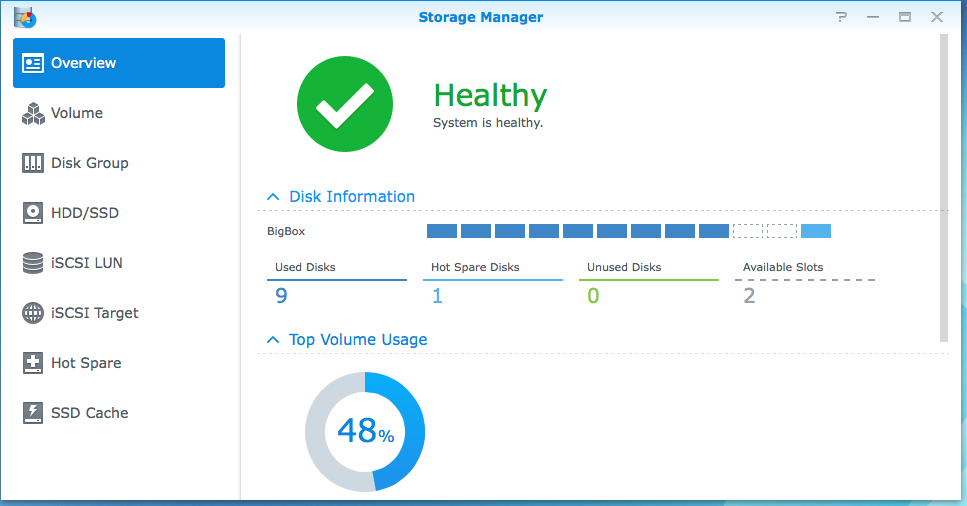Open the help question mark button
This screenshot has width=967, height=506.
(x=842, y=17)
